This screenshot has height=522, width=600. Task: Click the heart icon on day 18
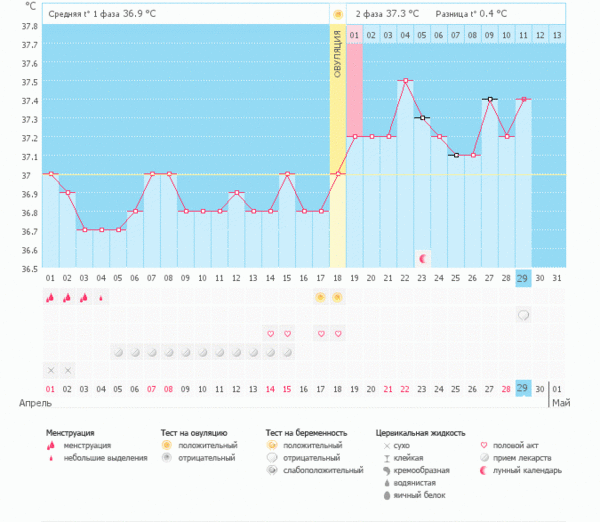click(337, 333)
